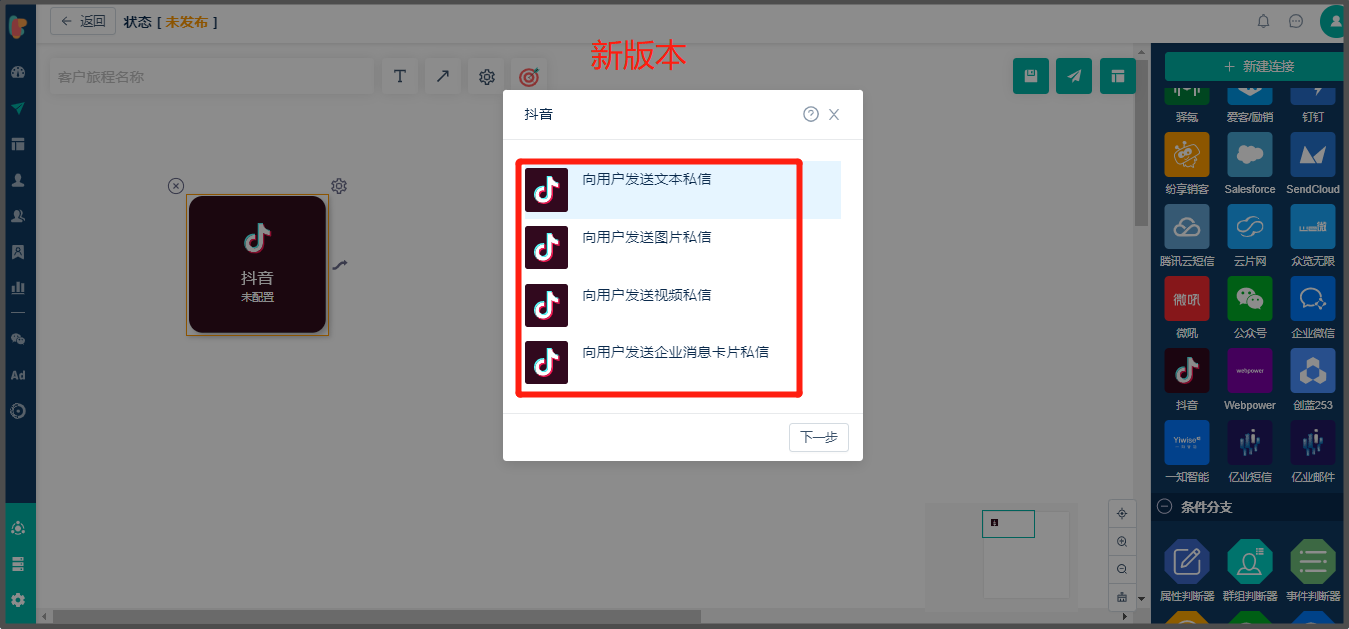Focus the 客户旅程名称 input field

[x=212, y=77]
